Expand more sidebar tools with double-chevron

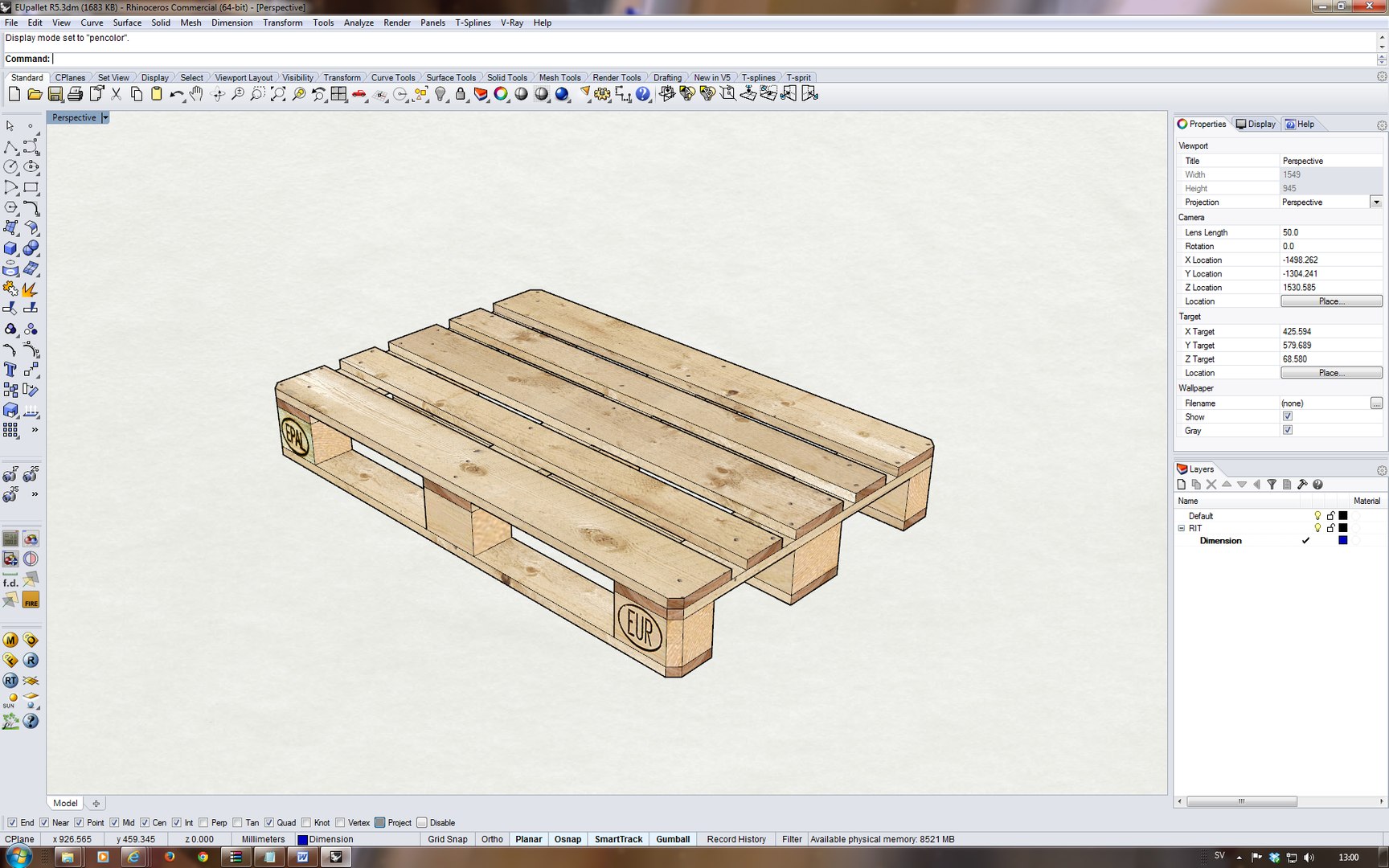(35, 430)
